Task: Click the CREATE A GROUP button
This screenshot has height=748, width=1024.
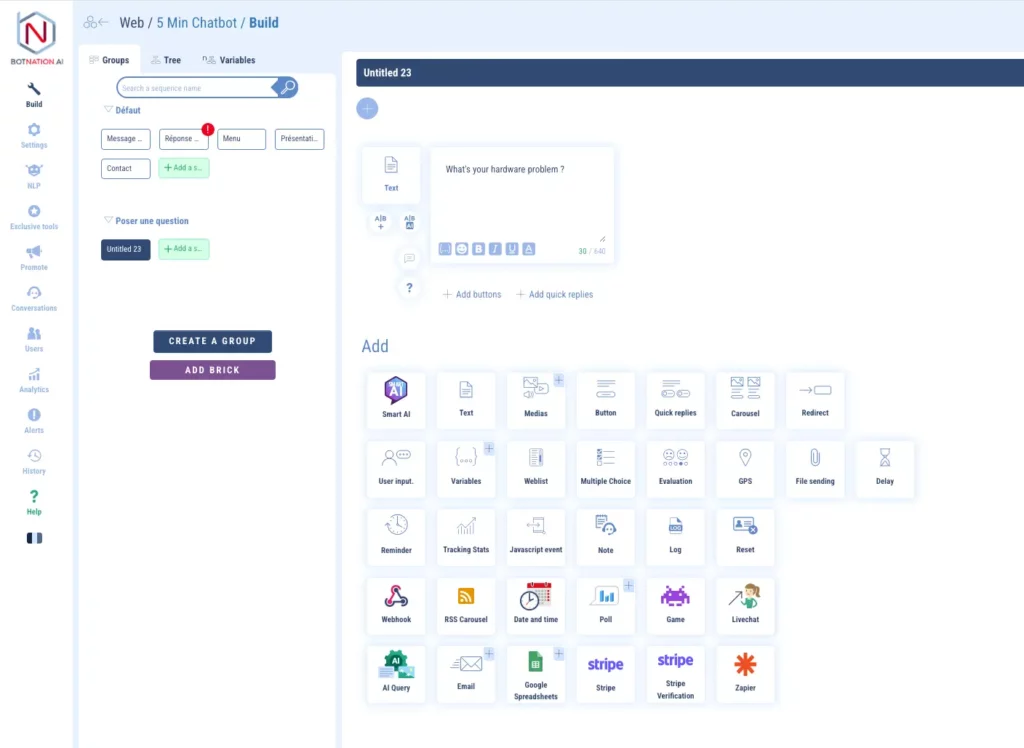Action: 212,341
